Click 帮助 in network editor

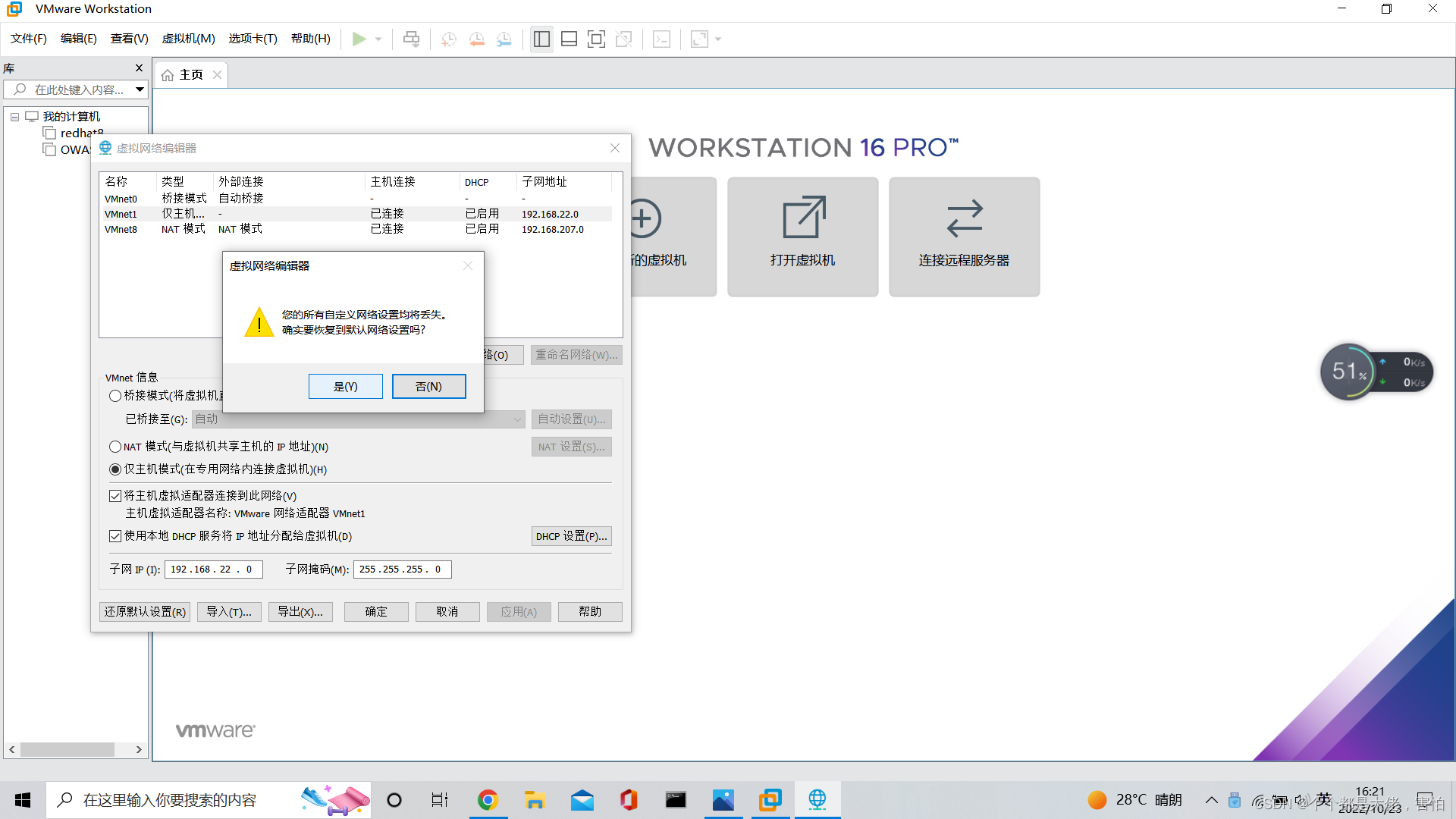pyautogui.click(x=590, y=612)
